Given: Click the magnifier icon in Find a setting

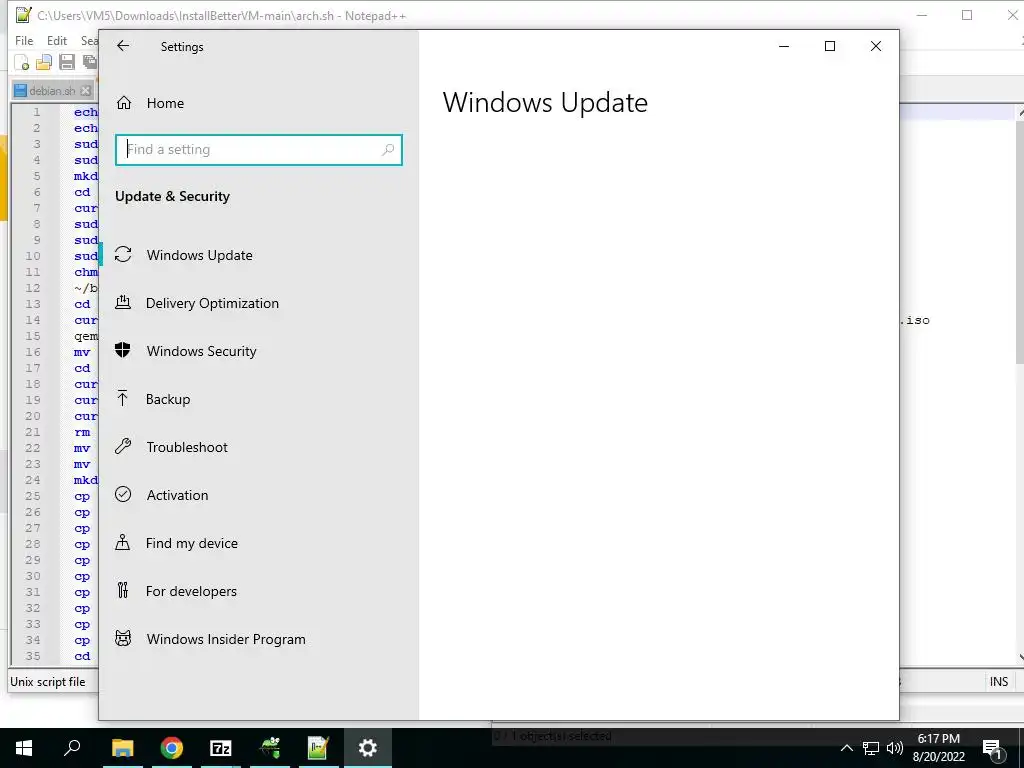Looking at the screenshot, I should (388, 150).
